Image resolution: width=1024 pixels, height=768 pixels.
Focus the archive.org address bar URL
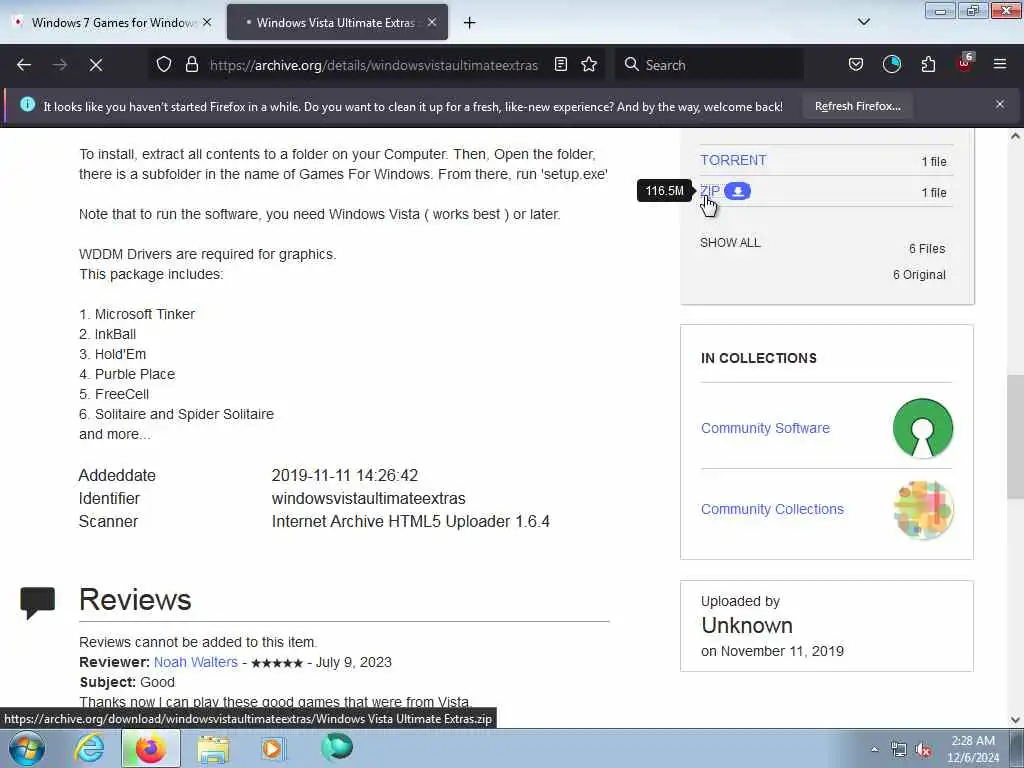click(x=374, y=65)
